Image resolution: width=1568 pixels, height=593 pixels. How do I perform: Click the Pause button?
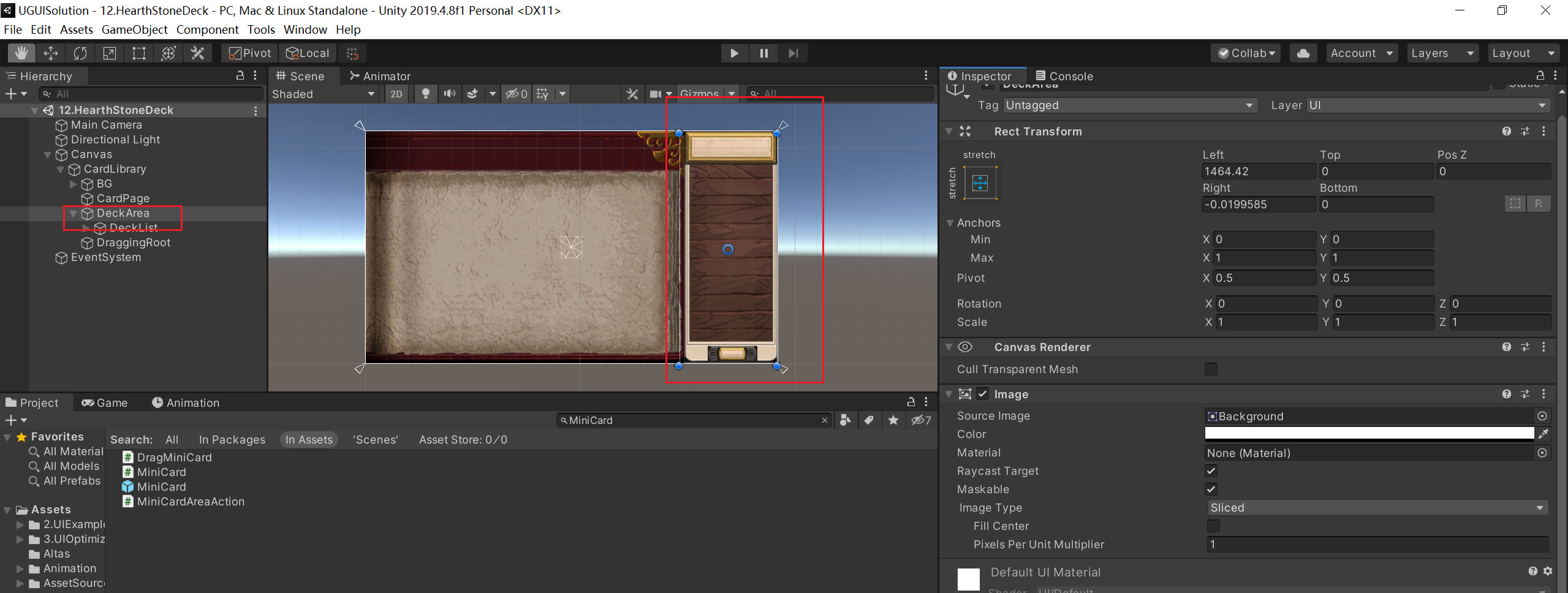(763, 53)
